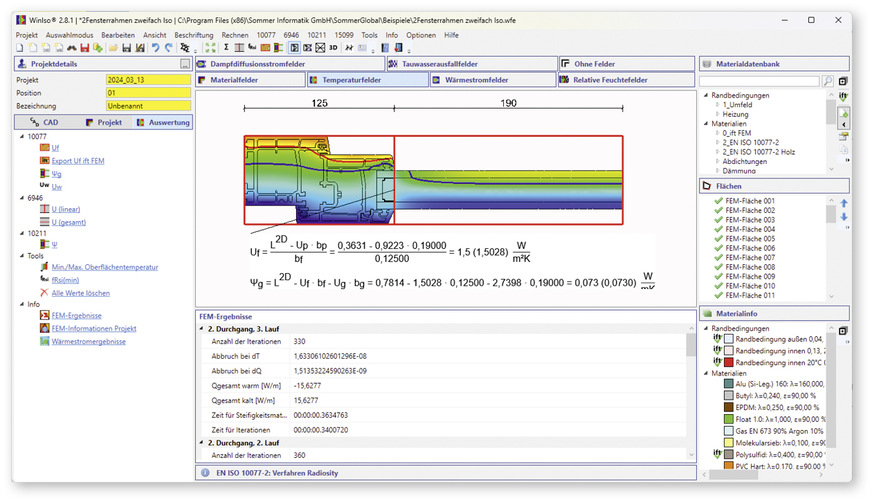Open the Export Uf ift FEM link
872x502 pixels.
78,161
